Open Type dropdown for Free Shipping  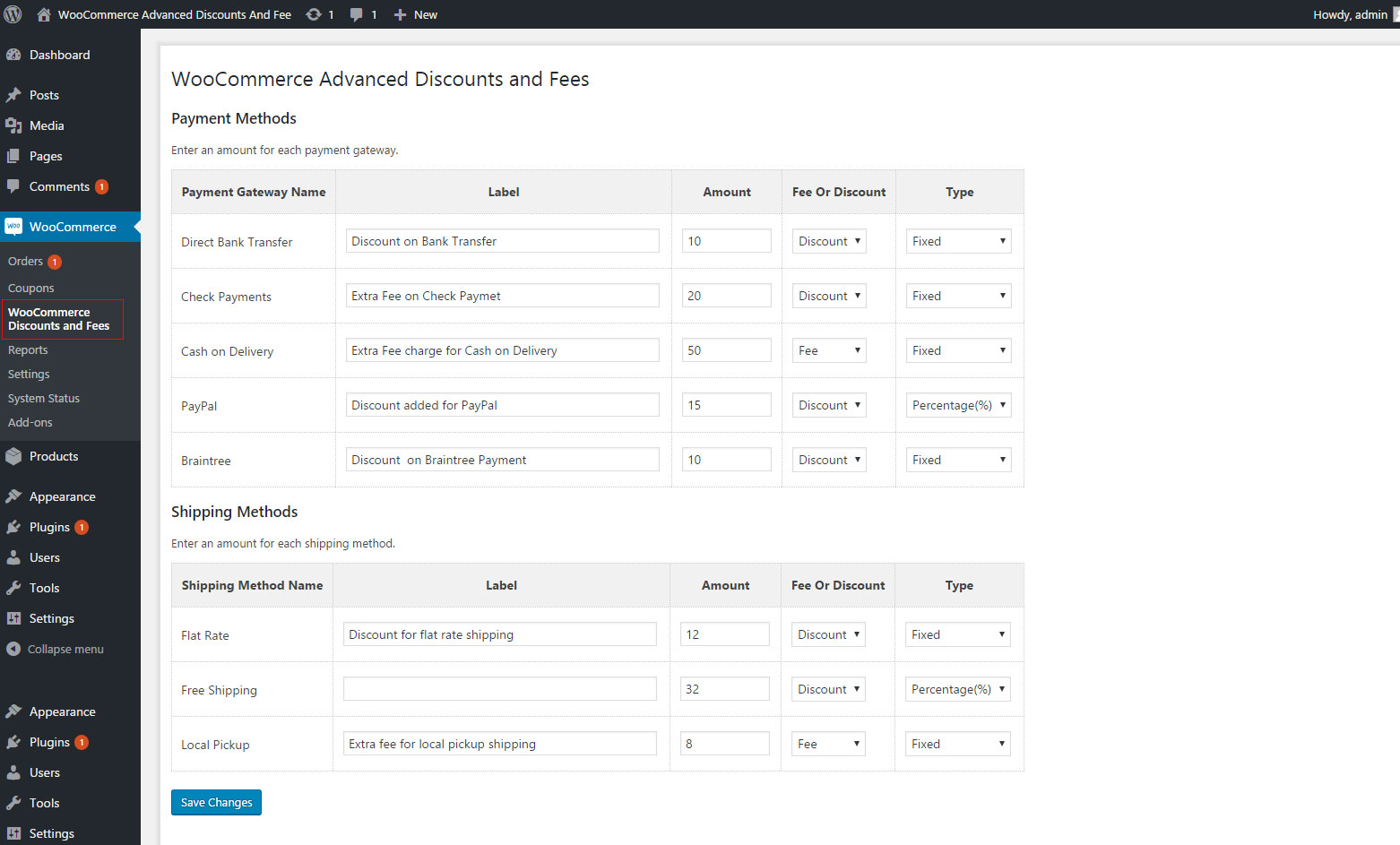click(957, 689)
